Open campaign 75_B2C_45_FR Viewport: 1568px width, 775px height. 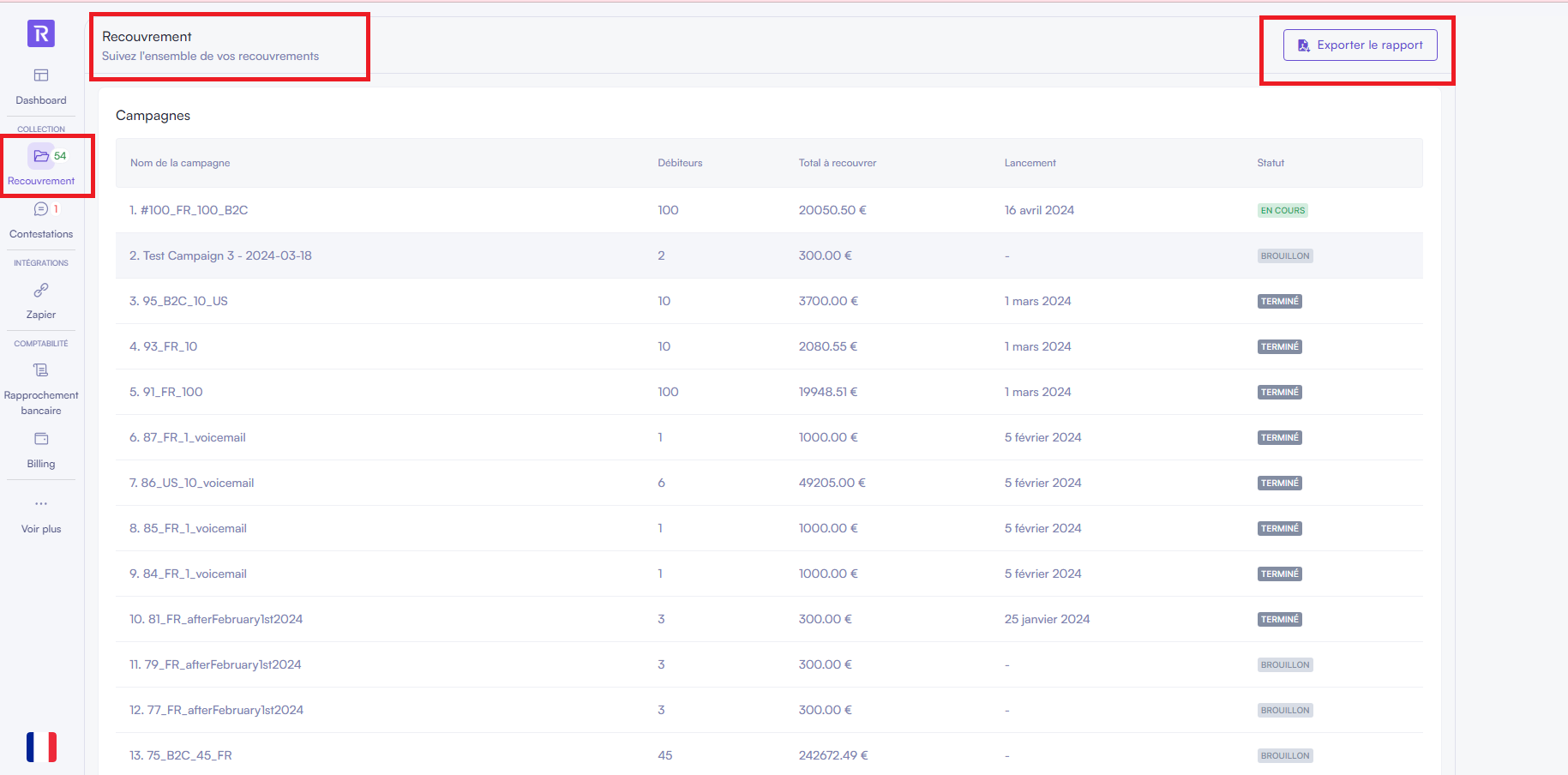click(x=180, y=755)
